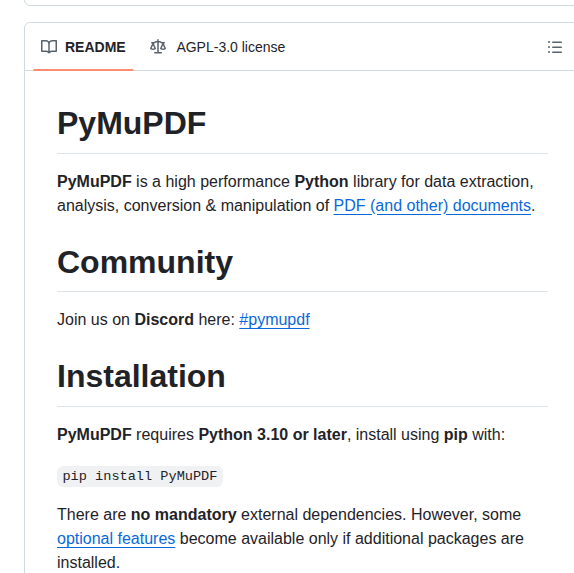Screen dimensions: 574x573
Task: Open the AGPL-3.0 license tab
Action: tap(217, 47)
